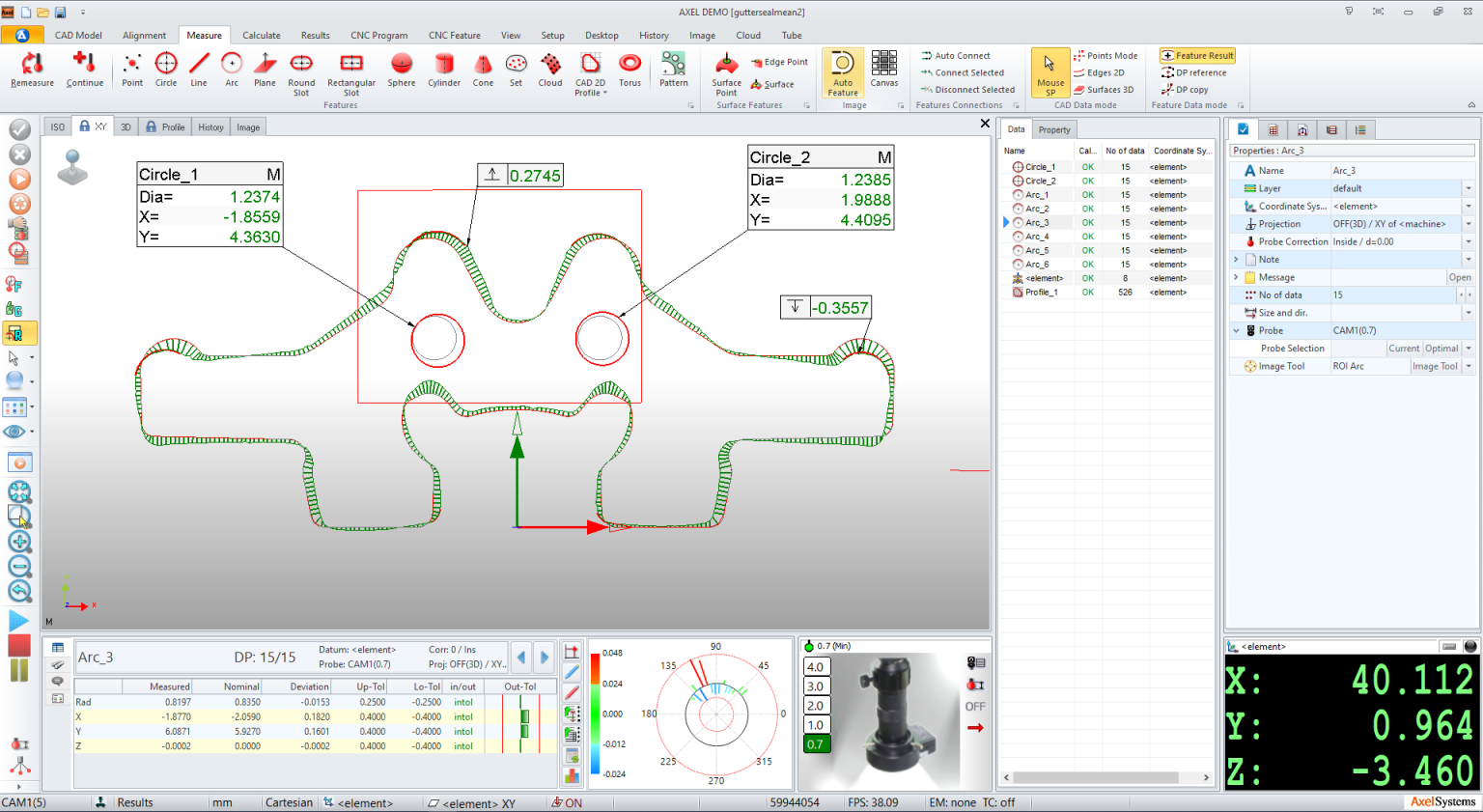Select the 0.7 green tolerance level
Viewport: 1483px width, 812px height.
point(816,744)
